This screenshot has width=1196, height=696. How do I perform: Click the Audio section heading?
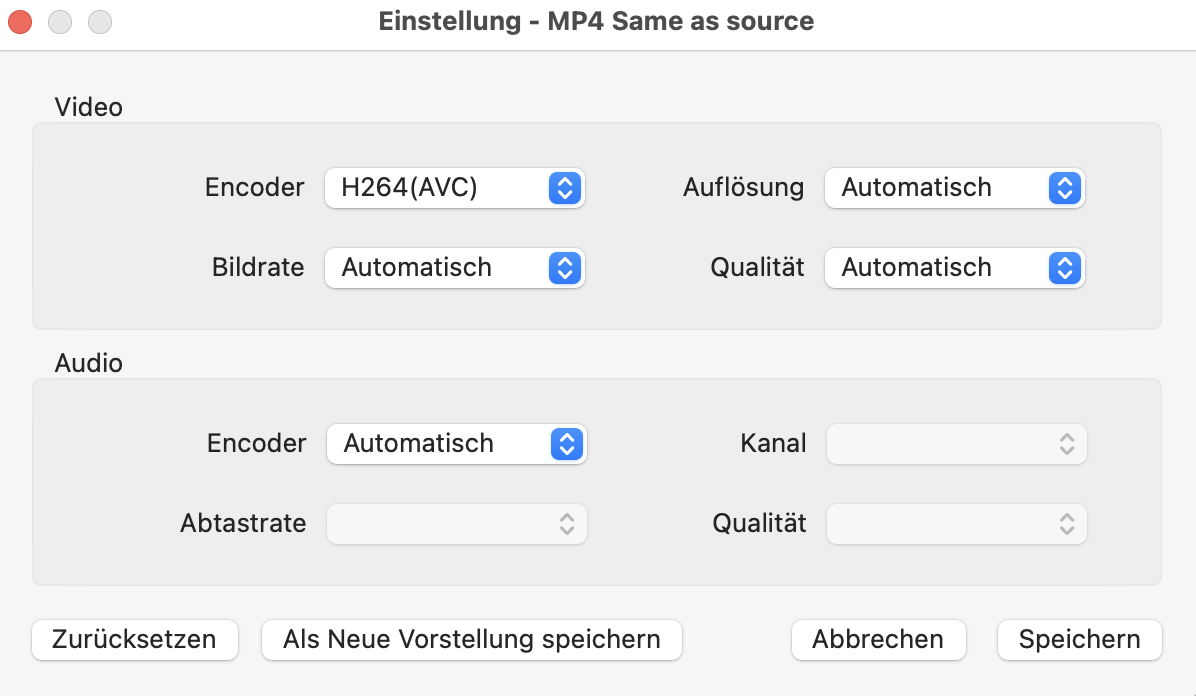point(88,363)
